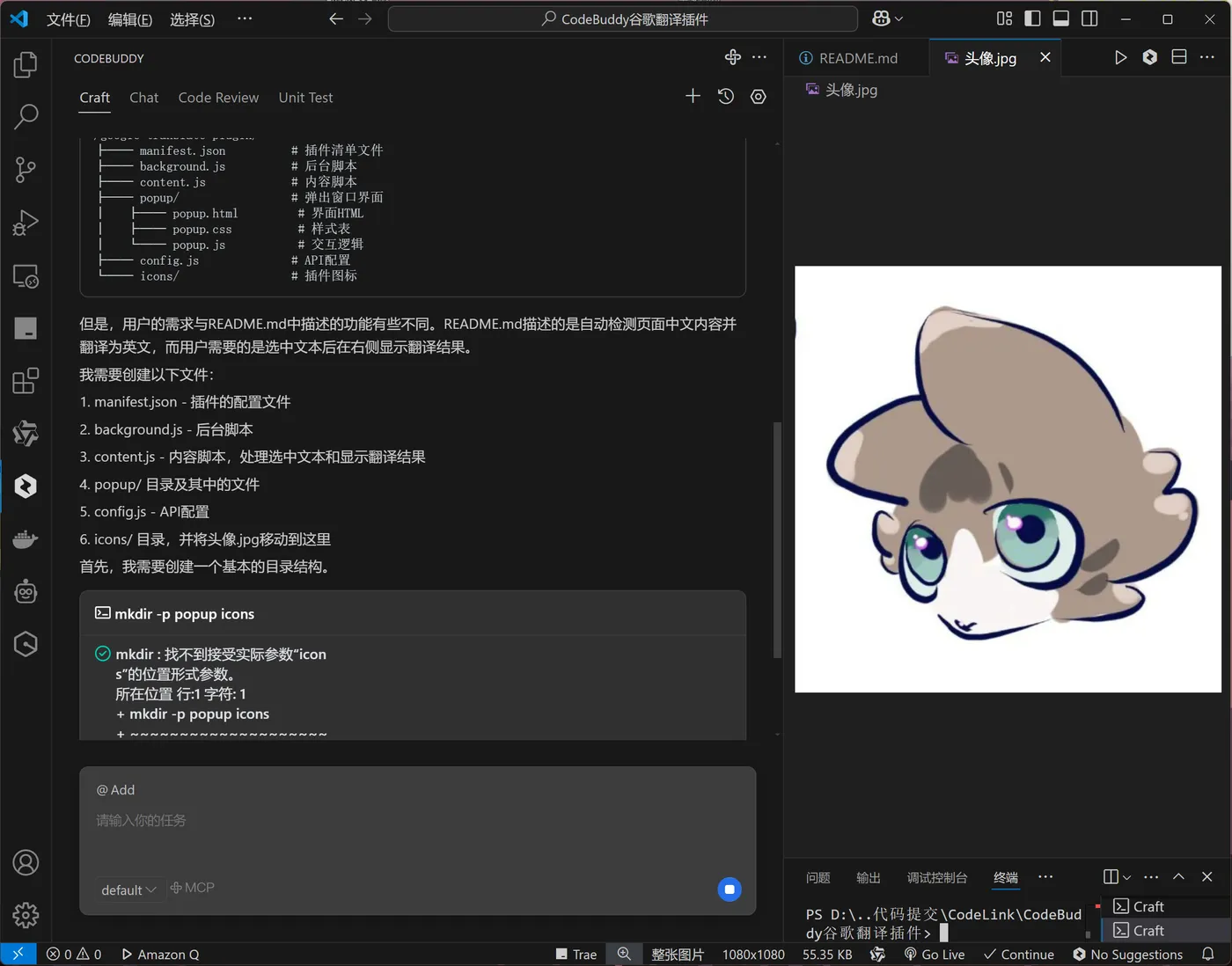1232x966 pixels.
Task: Open the Manage gear in the activity bar
Action: [26, 915]
